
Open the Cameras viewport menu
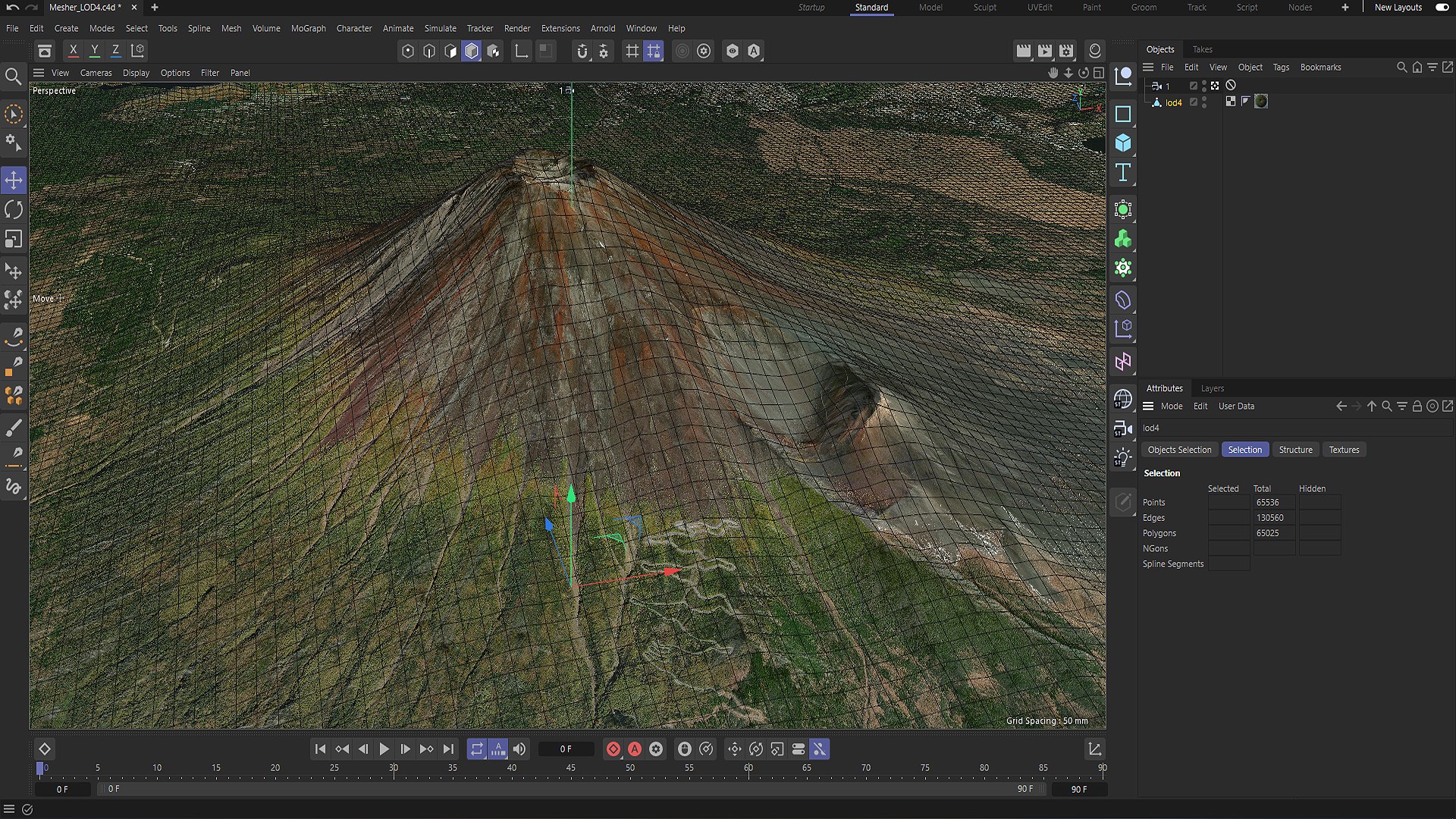[96, 73]
